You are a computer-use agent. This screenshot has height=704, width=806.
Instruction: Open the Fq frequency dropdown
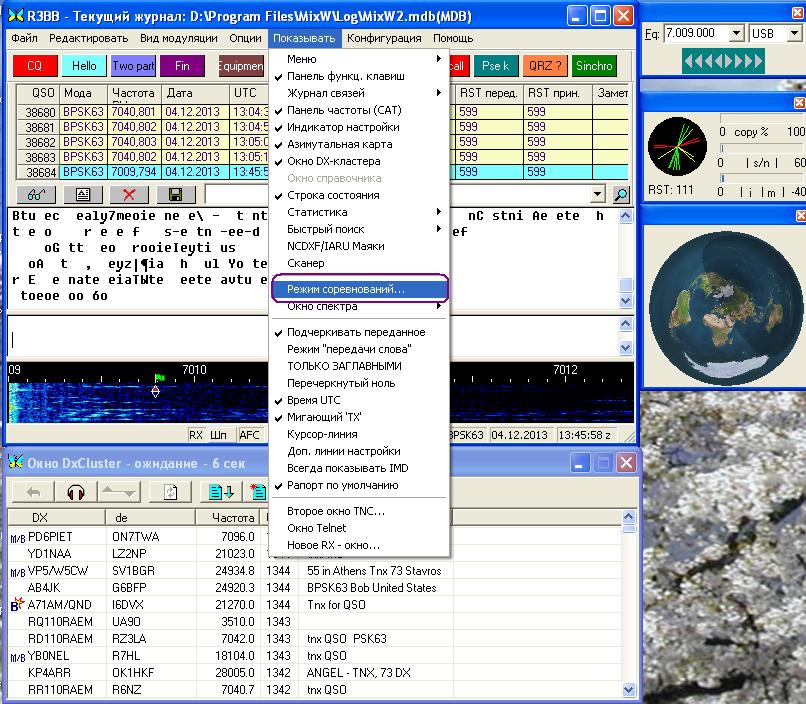(737, 33)
